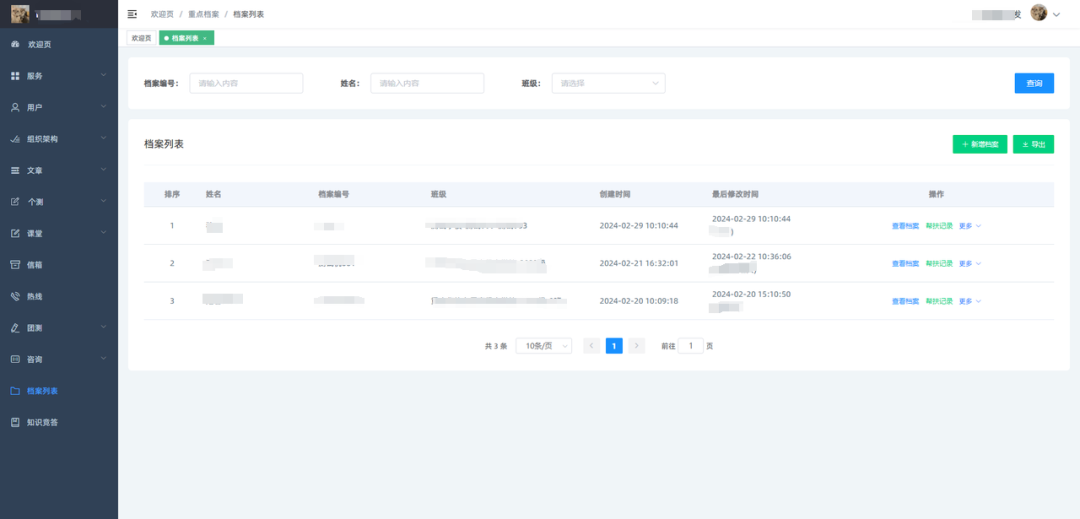The height and width of the screenshot is (519, 1080).
Task: Click the 信箱 mailbox icon in sidebar
Action: pos(15,264)
